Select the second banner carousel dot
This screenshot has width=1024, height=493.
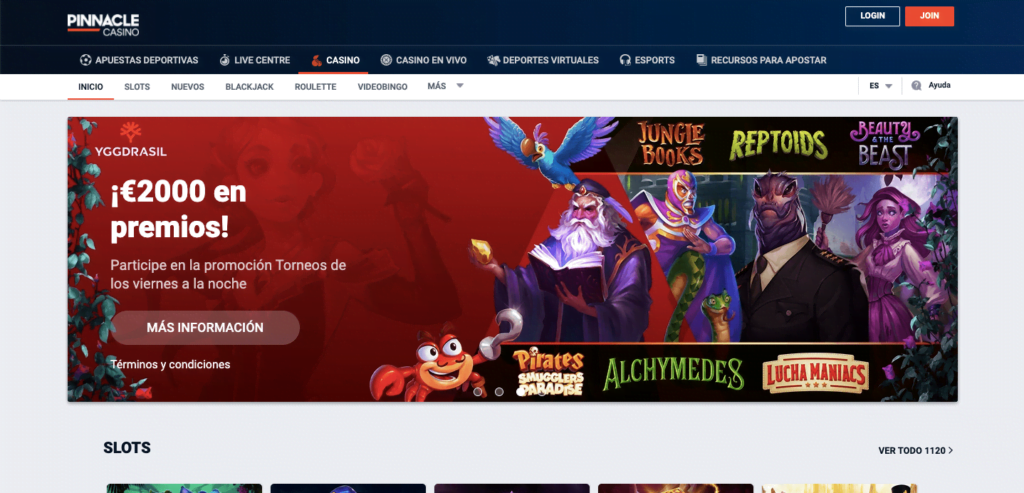499,392
